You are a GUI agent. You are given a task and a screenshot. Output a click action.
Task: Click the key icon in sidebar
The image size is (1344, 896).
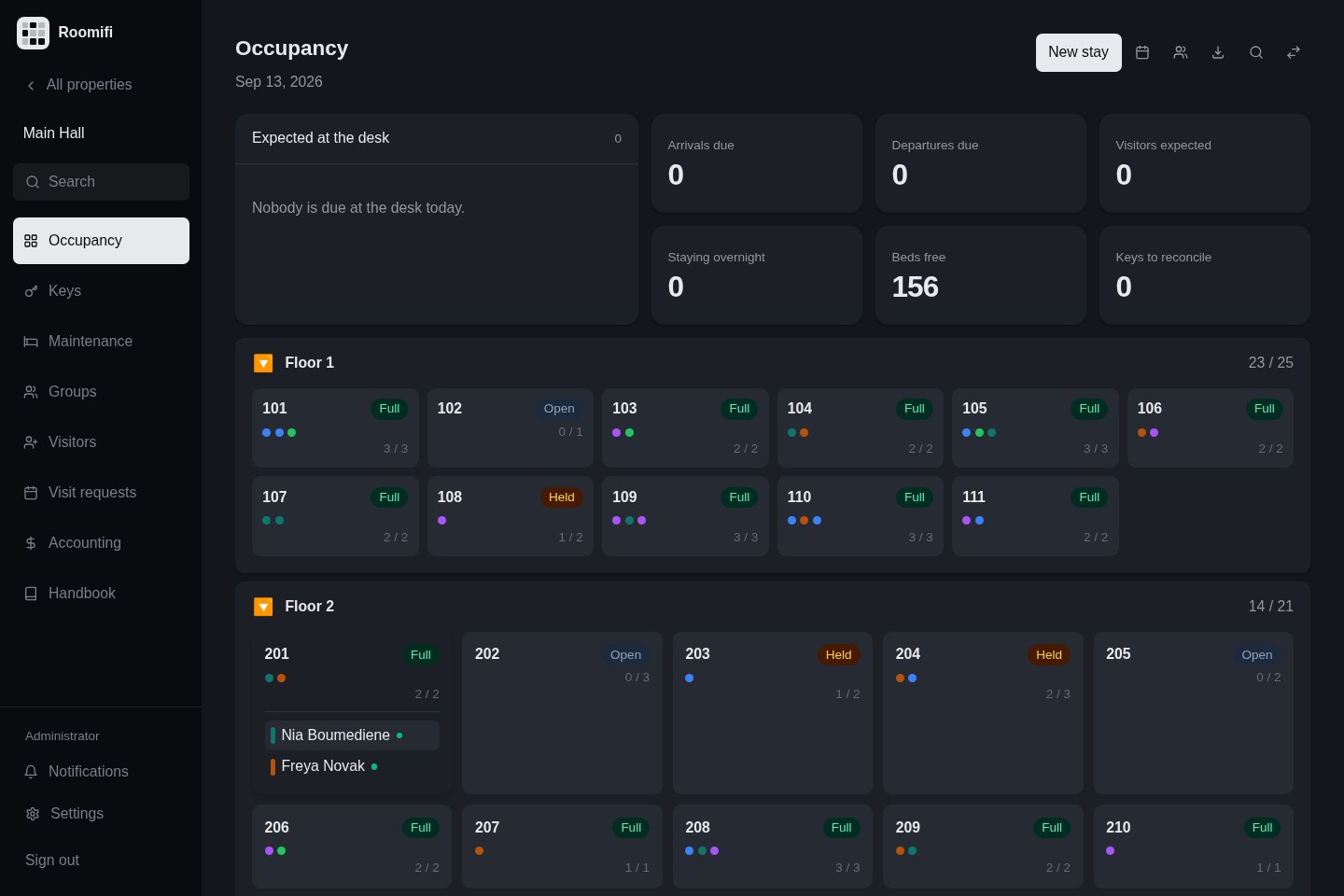tap(31, 291)
